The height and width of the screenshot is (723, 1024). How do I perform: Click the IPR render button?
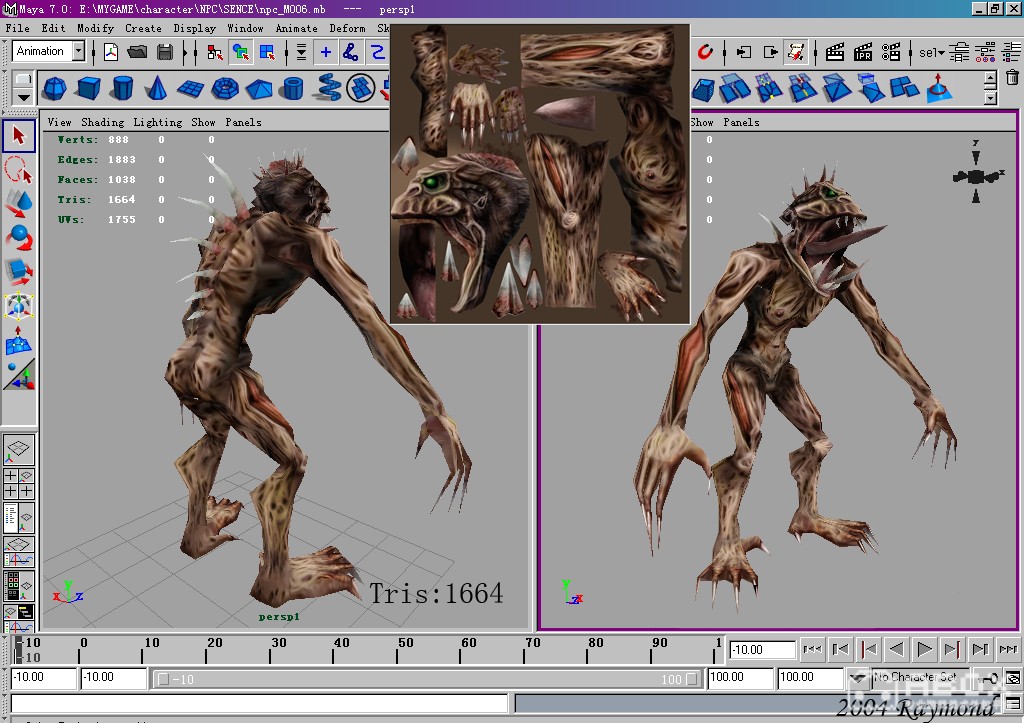(x=863, y=52)
